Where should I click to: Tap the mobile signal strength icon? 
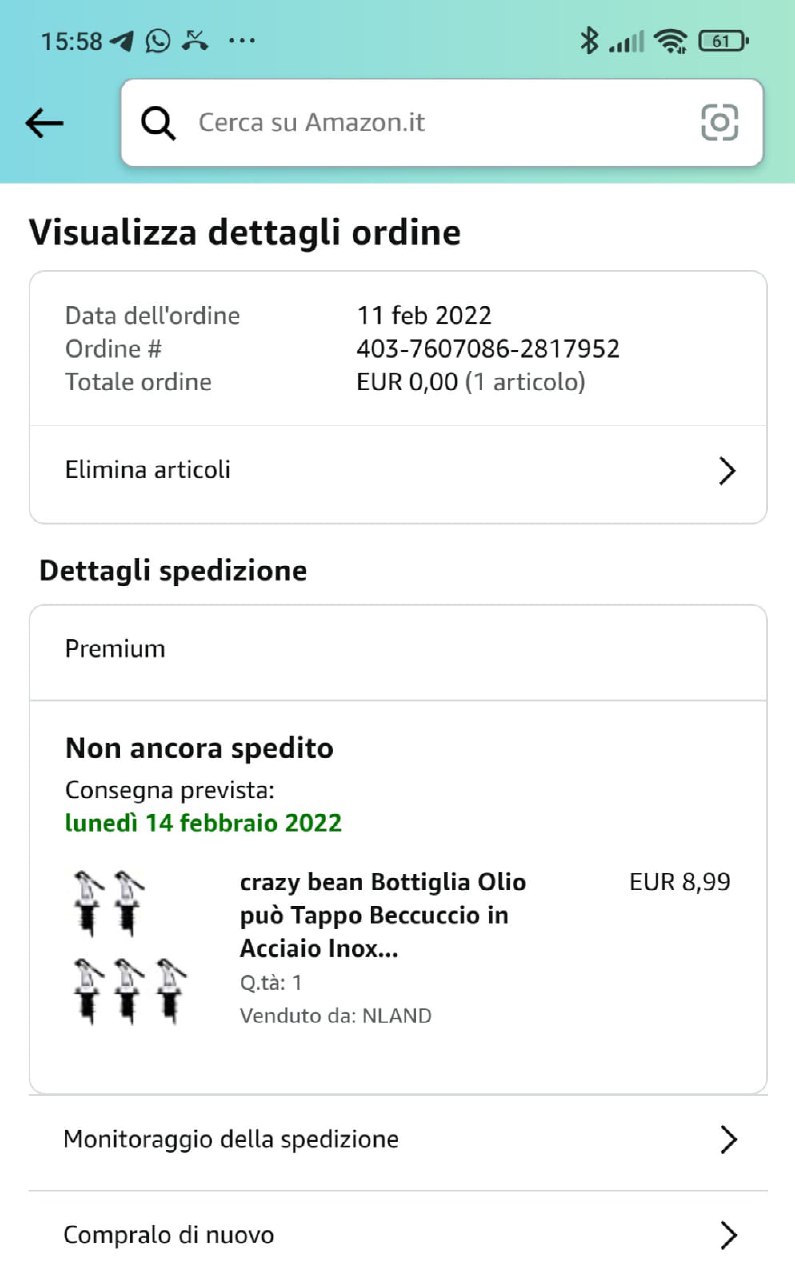[x=627, y=42]
